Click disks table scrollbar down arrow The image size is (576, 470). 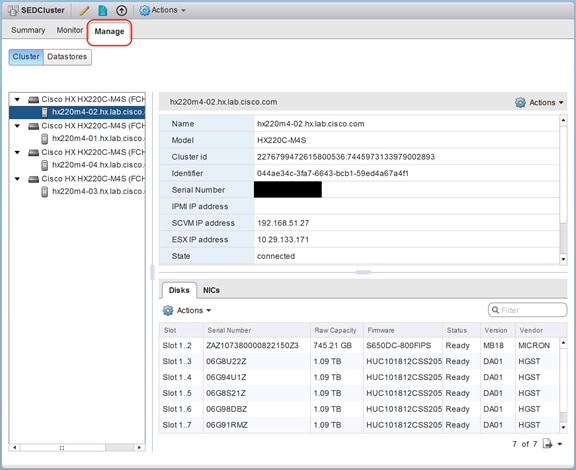563,427
